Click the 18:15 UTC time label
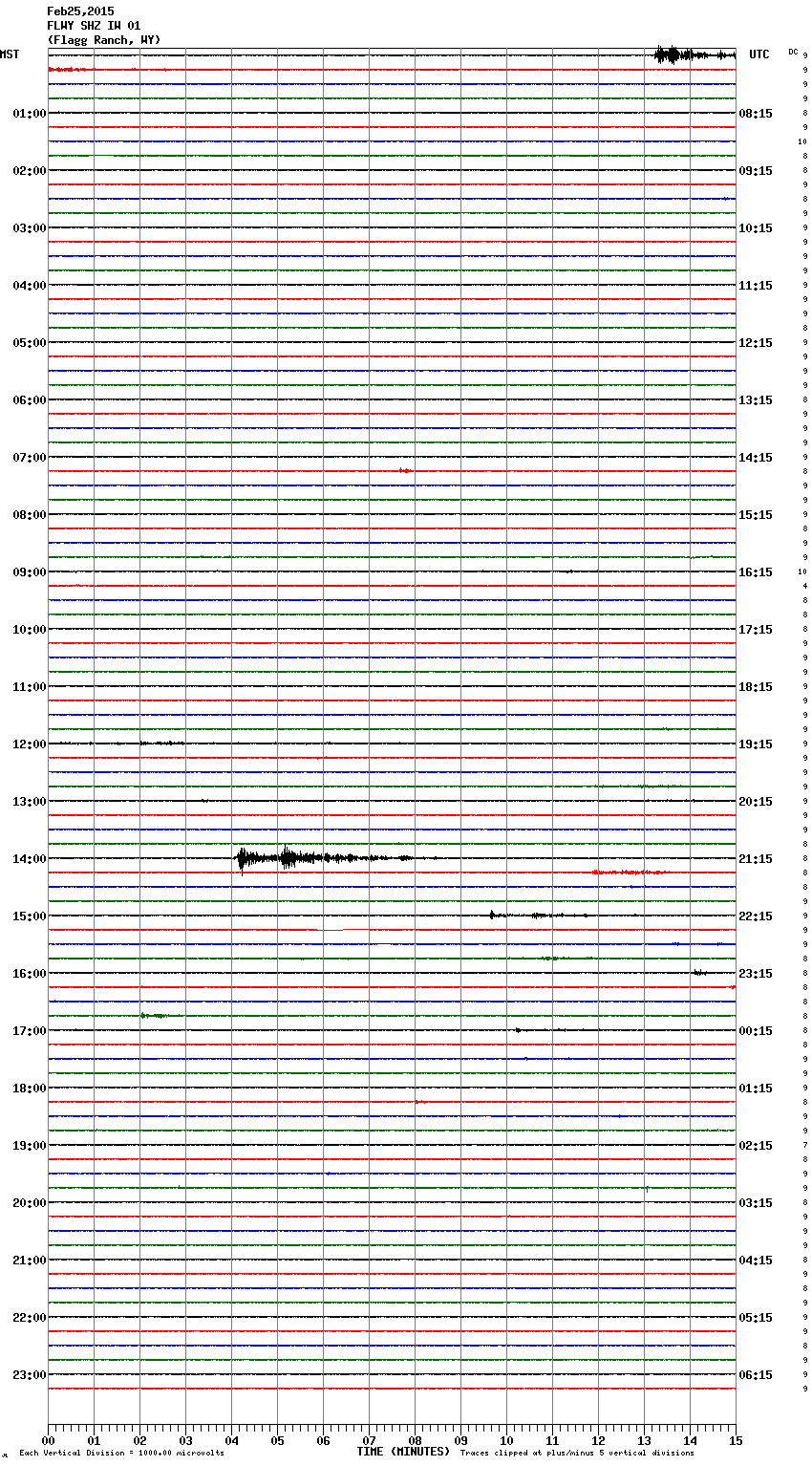 756,687
